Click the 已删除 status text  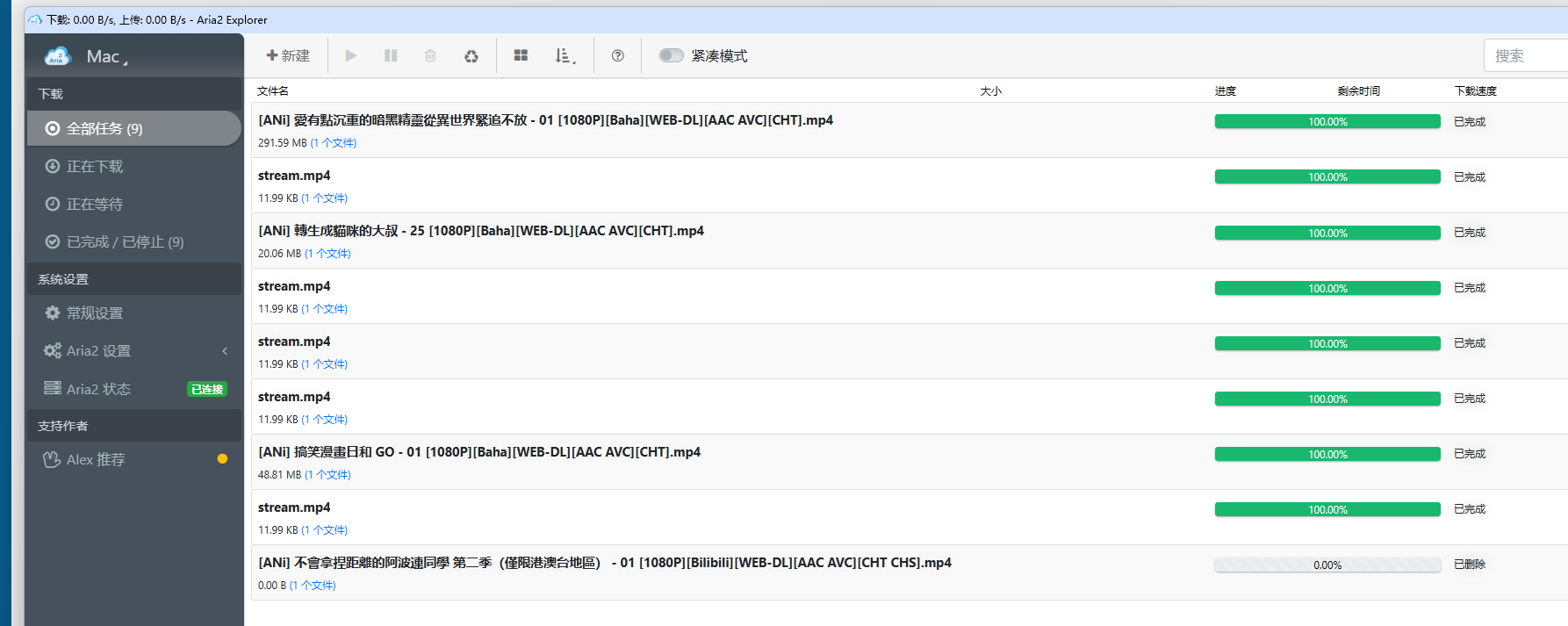(x=1470, y=565)
